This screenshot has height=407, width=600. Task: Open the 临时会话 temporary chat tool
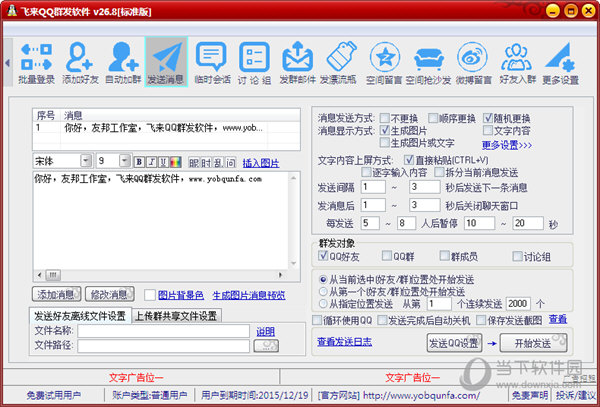pos(212,63)
